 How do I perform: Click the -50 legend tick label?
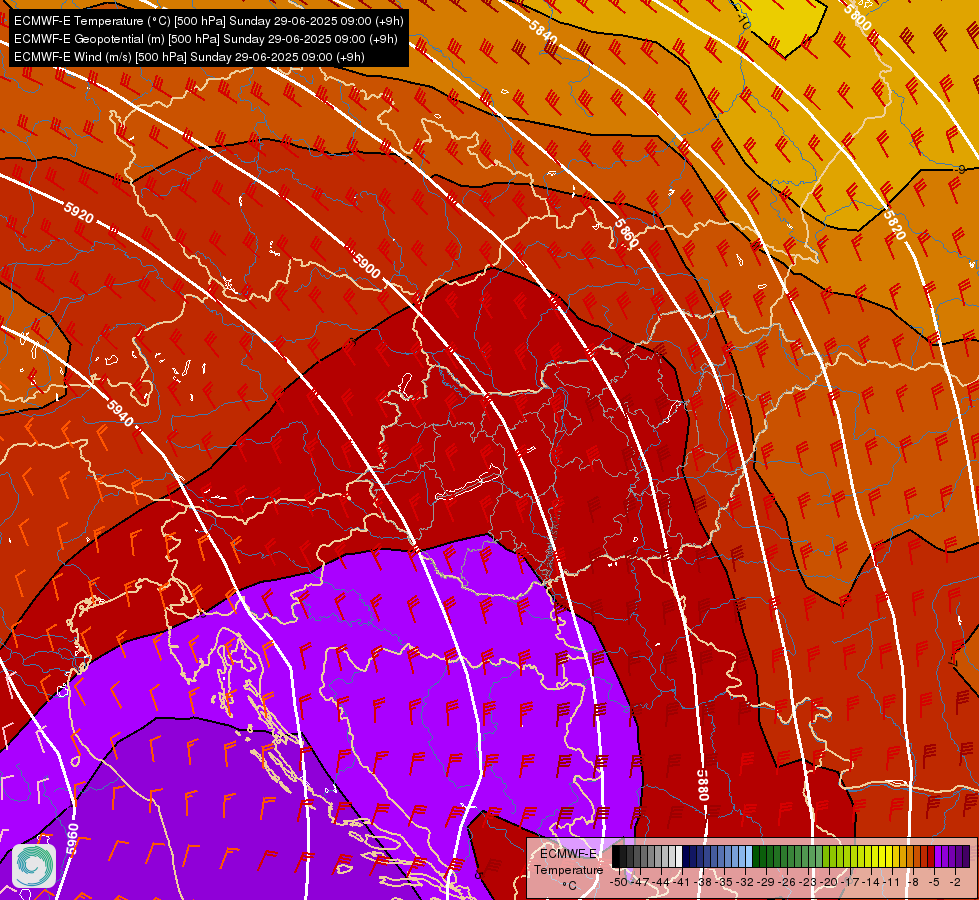coord(618,882)
